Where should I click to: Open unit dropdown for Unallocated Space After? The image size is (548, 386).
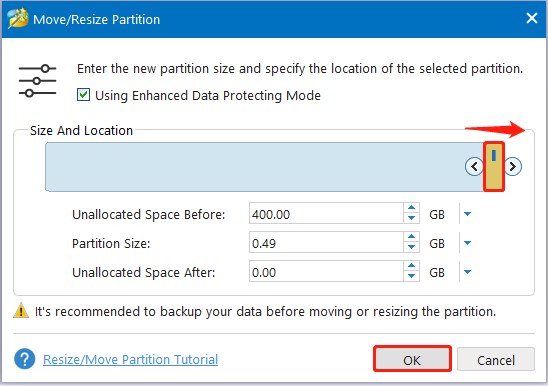tap(467, 272)
